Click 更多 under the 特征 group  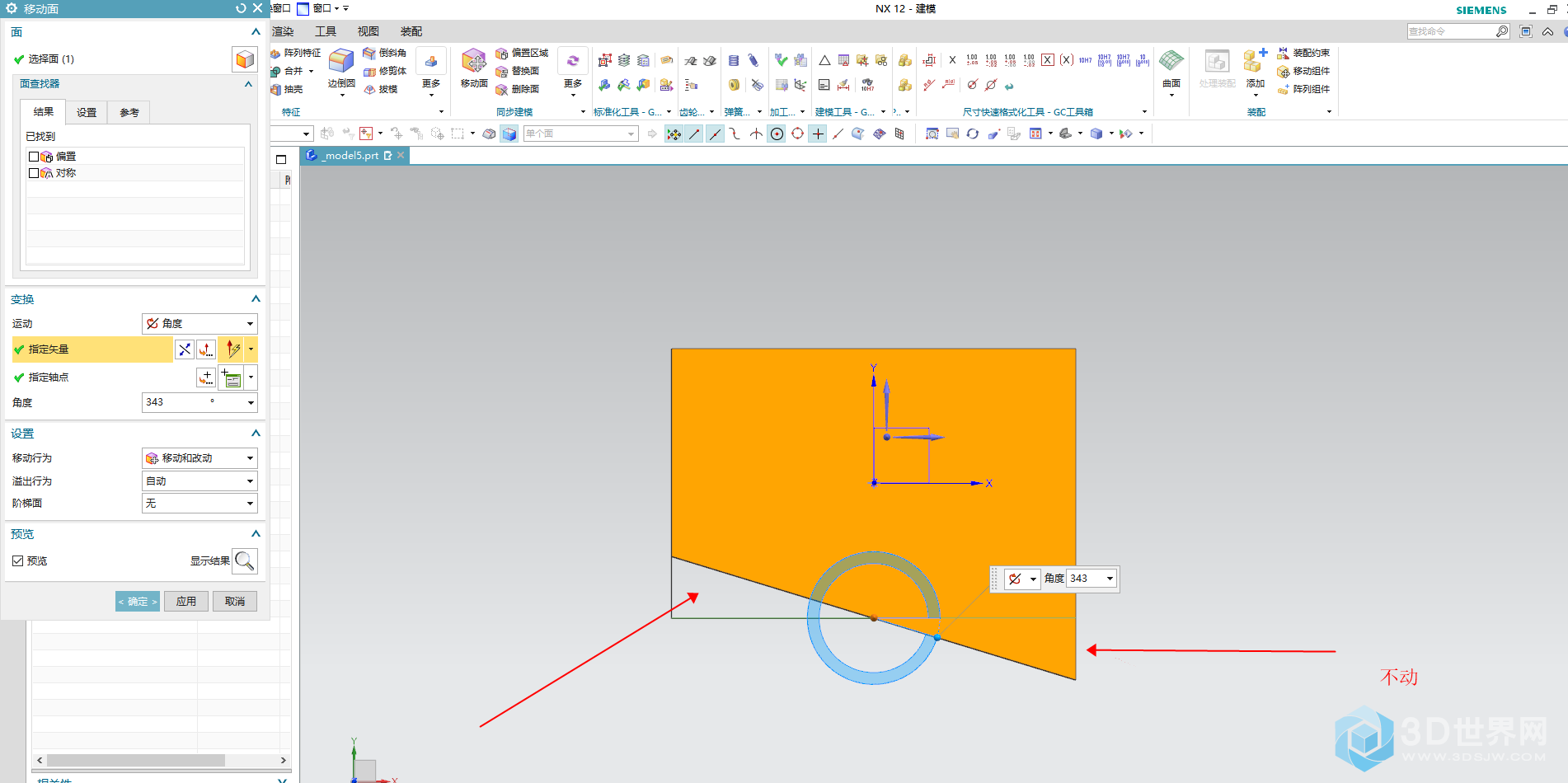click(431, 73)
